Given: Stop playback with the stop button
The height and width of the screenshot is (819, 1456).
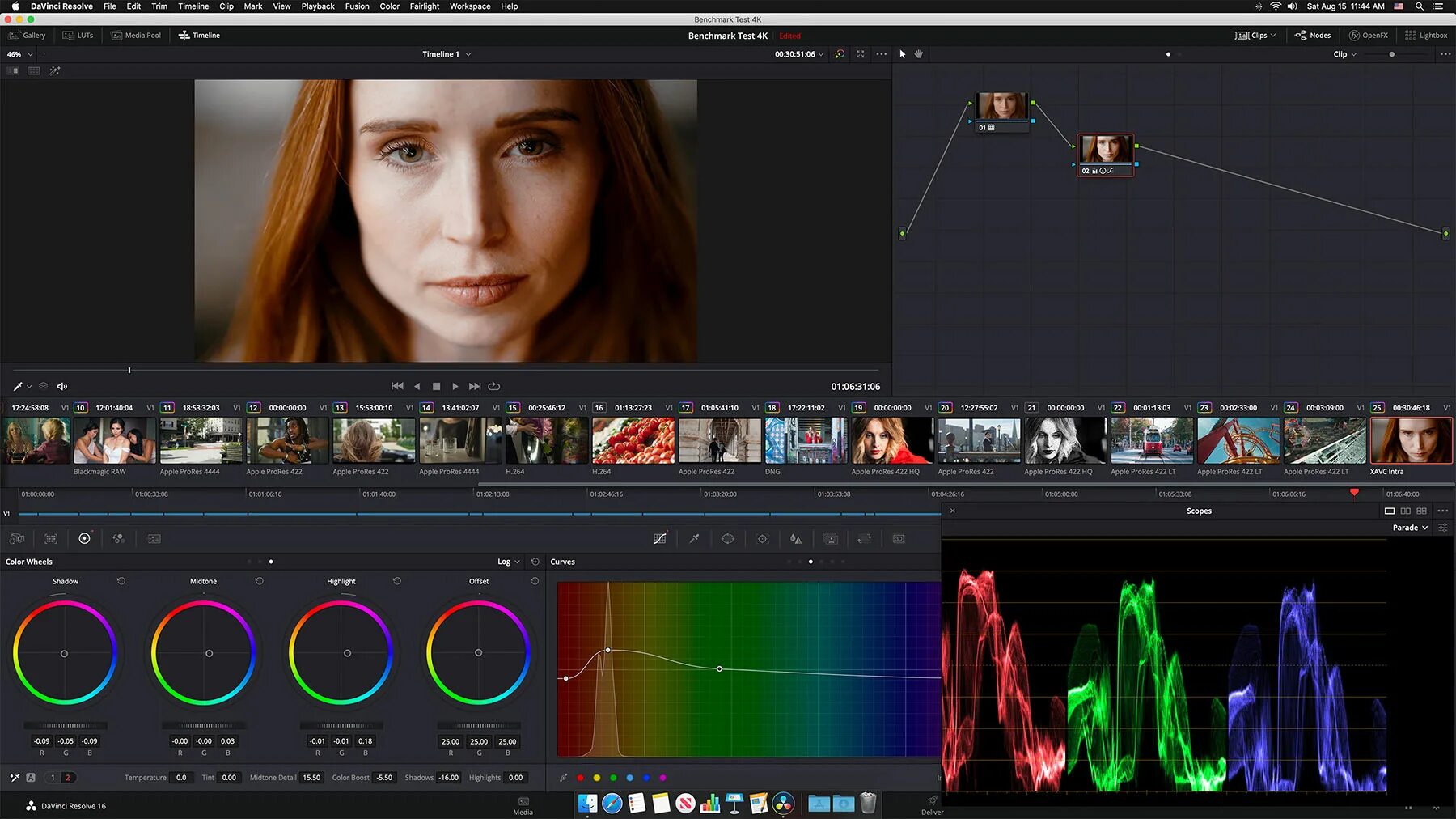Looking at the screenshot, I should [436, 386].
